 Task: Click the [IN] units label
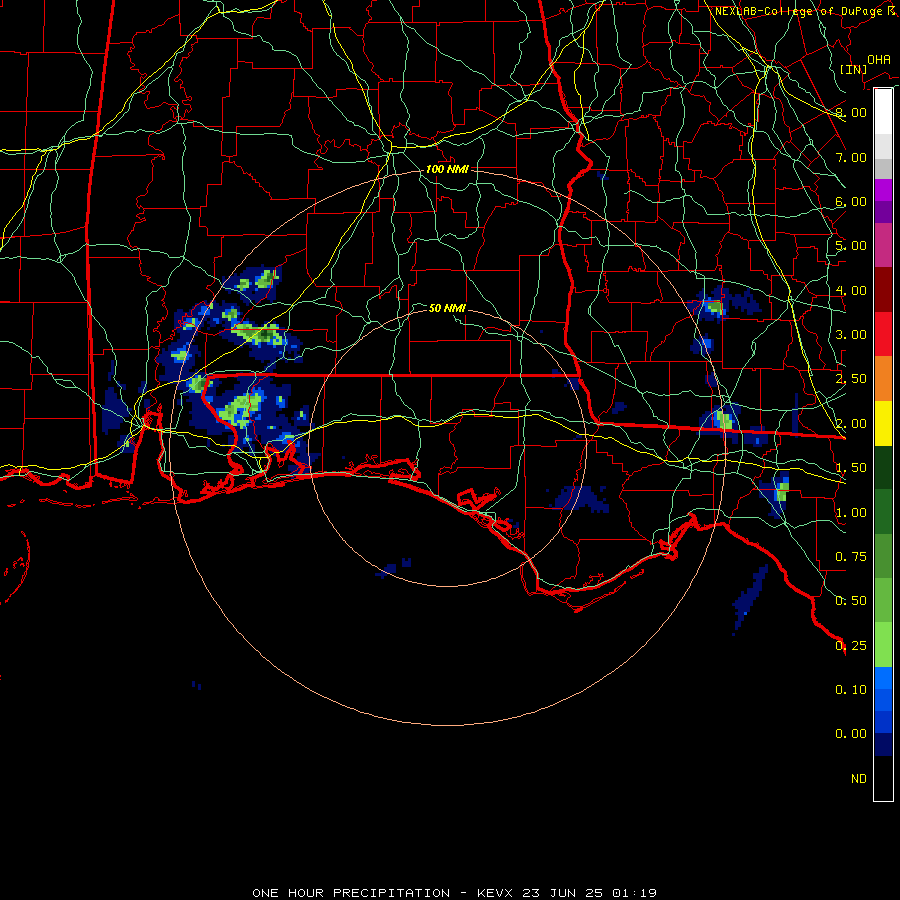tap(853, 69)
